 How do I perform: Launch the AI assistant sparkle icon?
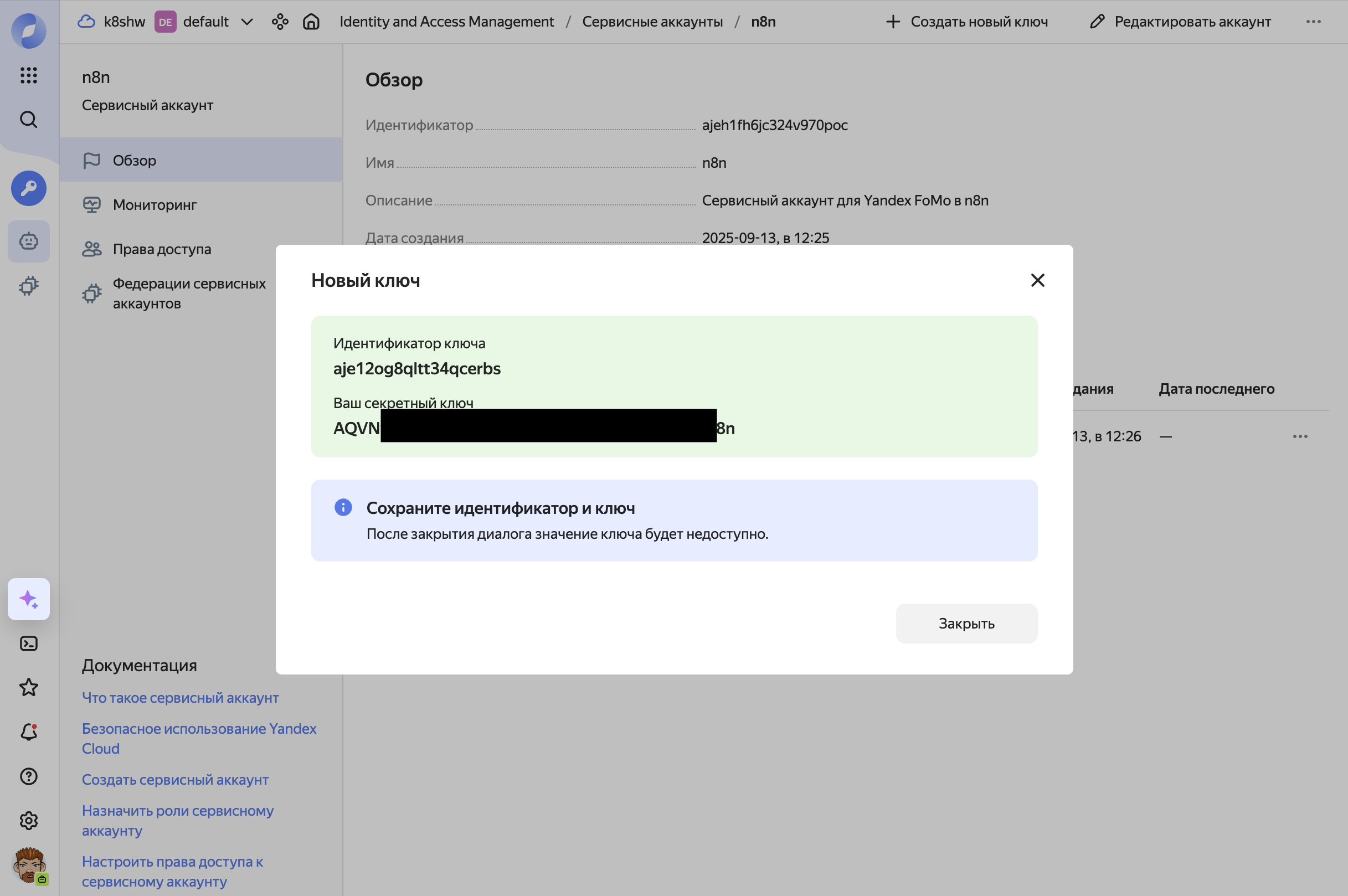pyautogui.click(x=29, y=599)
